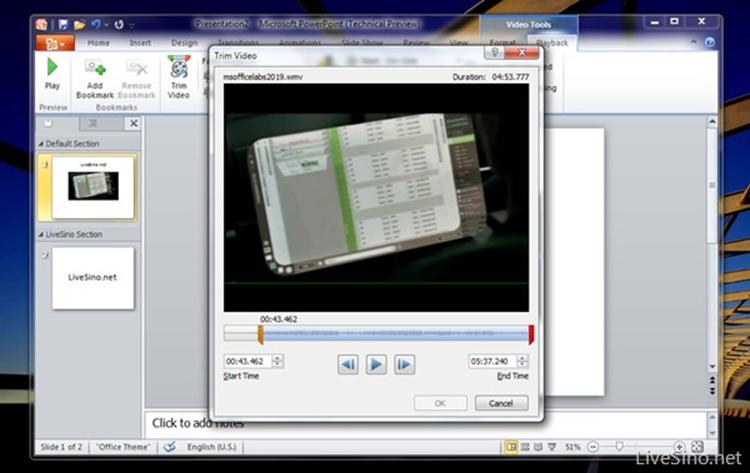Click the "Office Theme" status entry

123,447
